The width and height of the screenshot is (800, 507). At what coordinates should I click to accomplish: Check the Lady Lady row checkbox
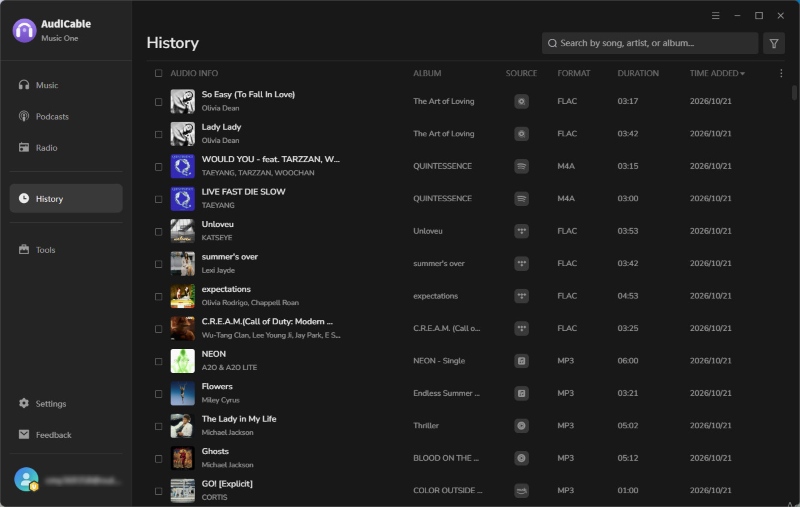pos(159,135)
